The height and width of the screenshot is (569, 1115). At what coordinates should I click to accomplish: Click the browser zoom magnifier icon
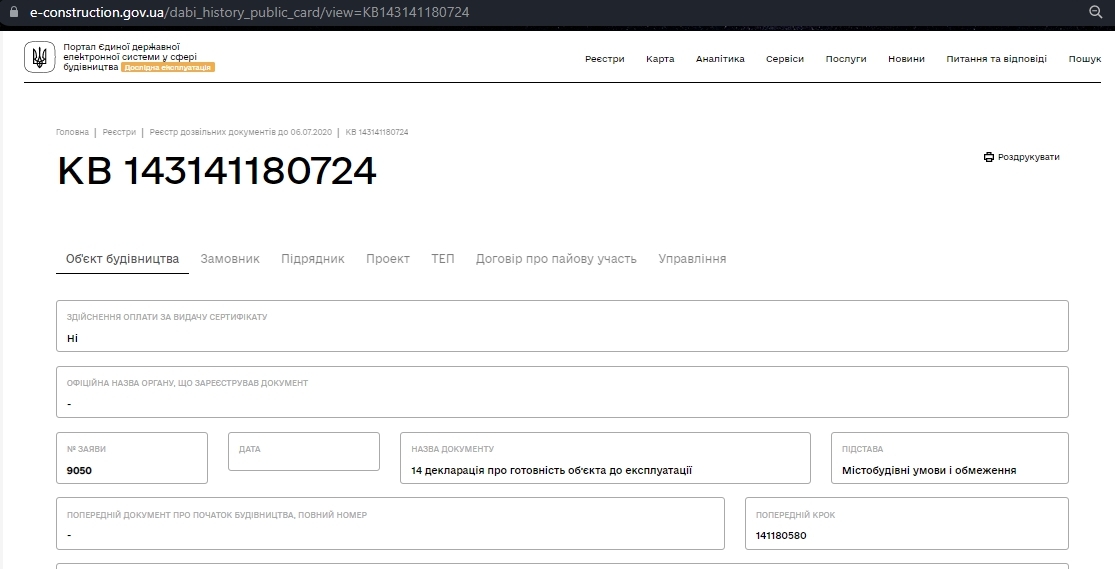[x=1096, y=12]
